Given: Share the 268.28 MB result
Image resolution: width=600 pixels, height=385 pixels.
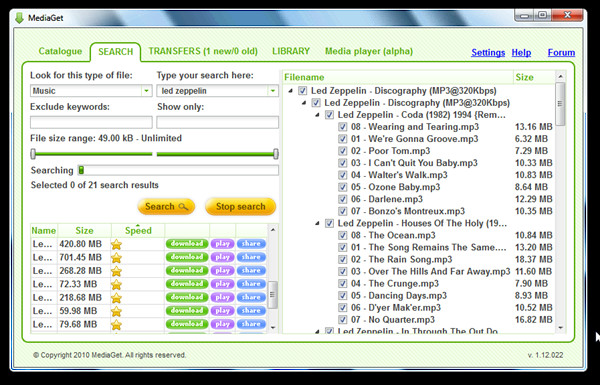Looking at the screenshot, I should click(251, 271).
